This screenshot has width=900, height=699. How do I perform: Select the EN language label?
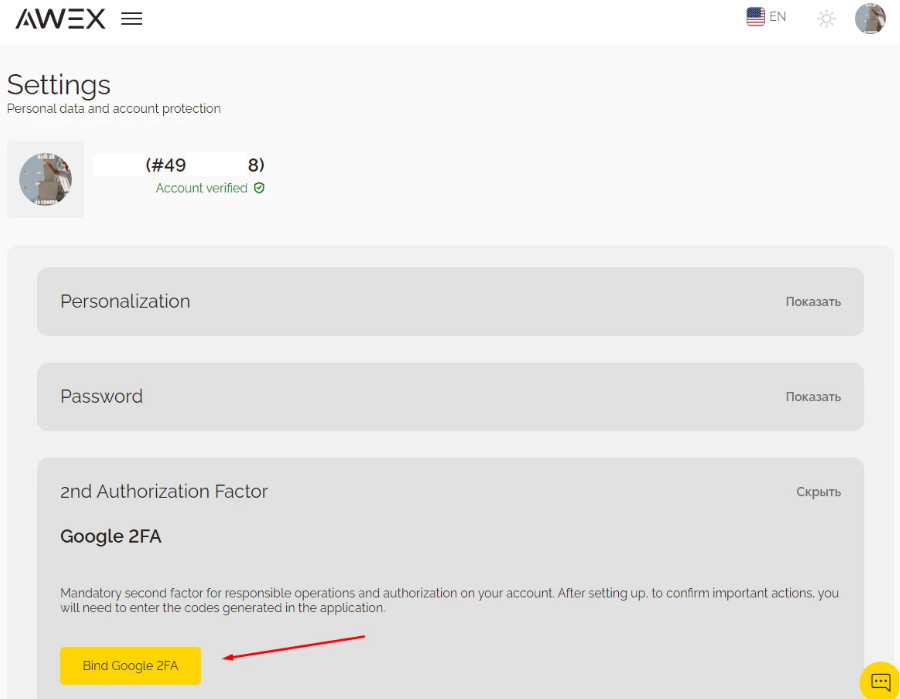coord(777,17)
